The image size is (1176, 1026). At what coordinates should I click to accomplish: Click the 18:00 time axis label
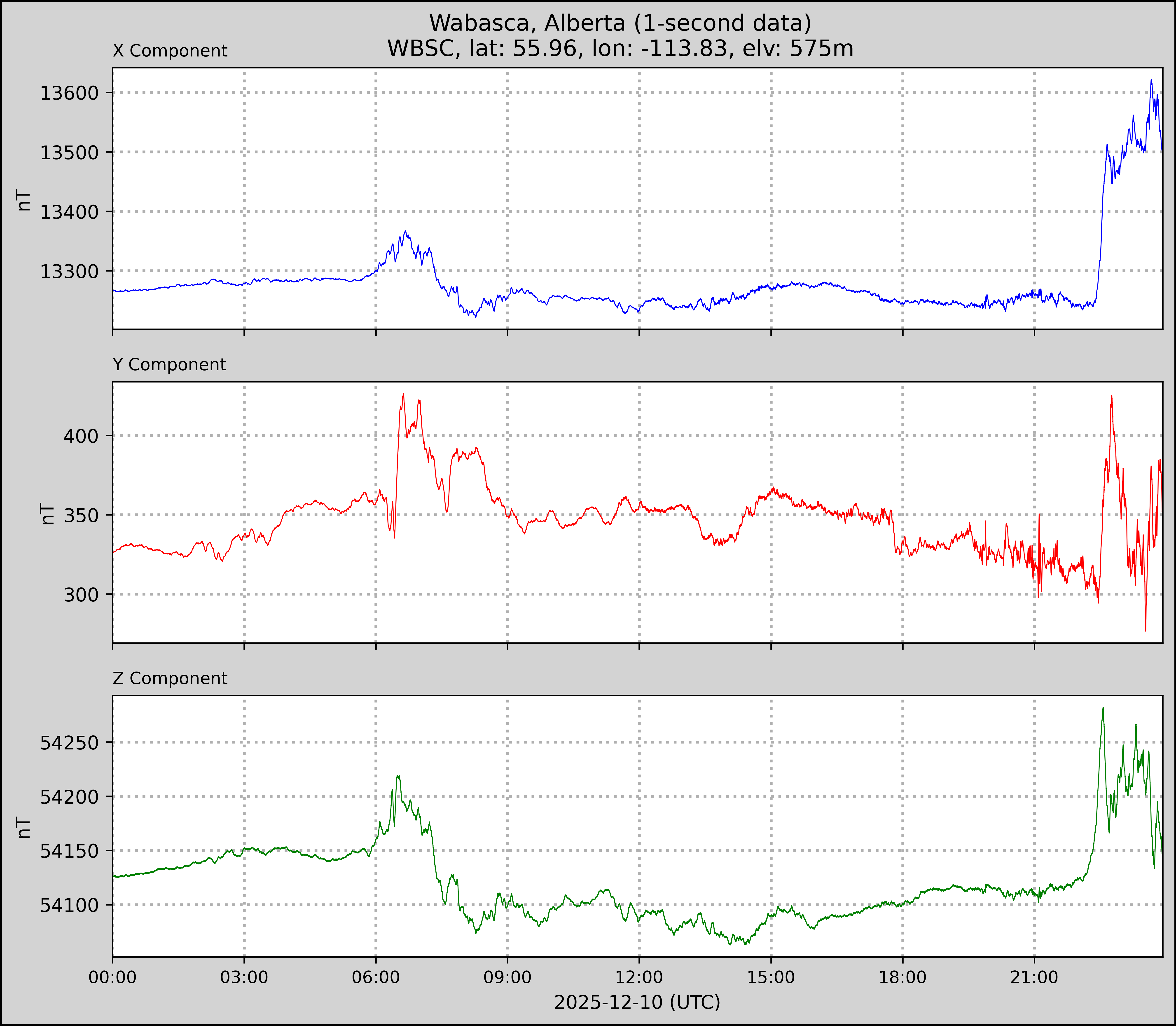click(x=902, y=977)
